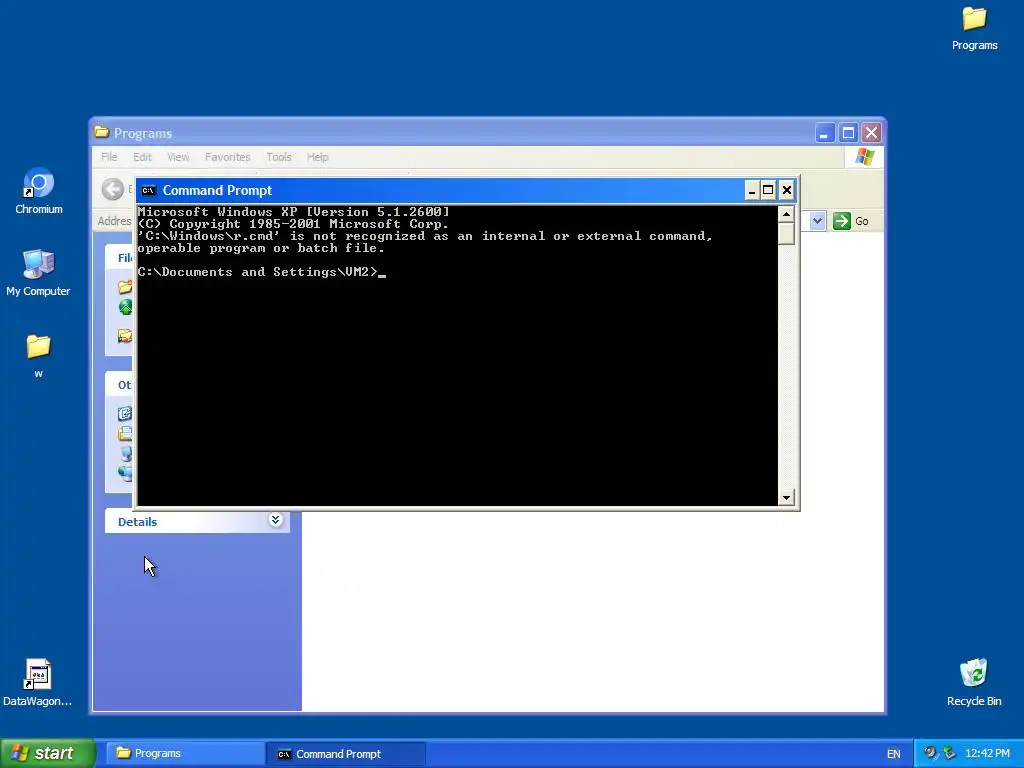Minimize the Programs window

pos(824,133)
